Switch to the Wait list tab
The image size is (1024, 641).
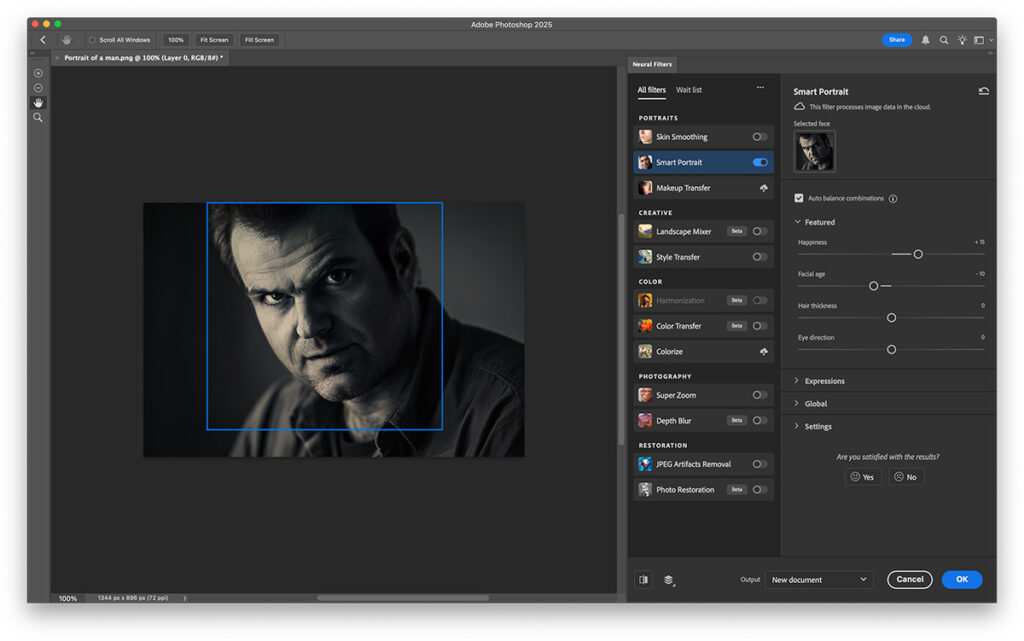pyautogui.click(x=689, y=90)
